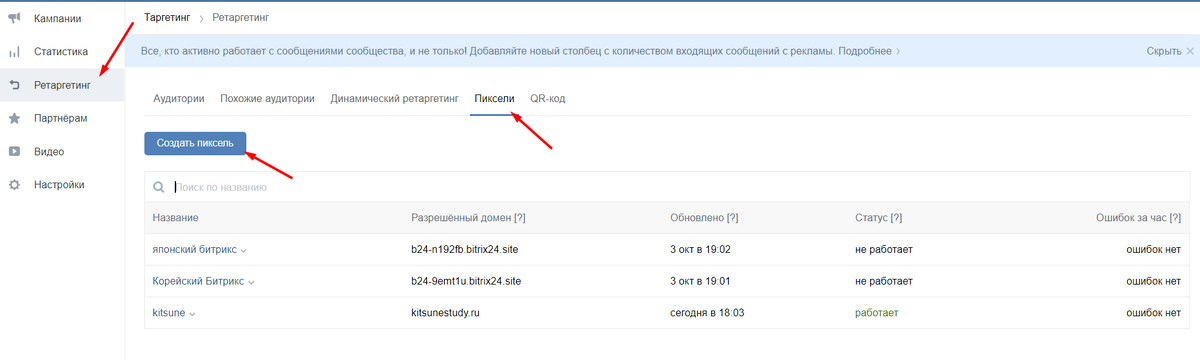Click the search magnifier icon
Image resolution: width=1200 pixels, height=360 pixels.
(x=159, y=187)
